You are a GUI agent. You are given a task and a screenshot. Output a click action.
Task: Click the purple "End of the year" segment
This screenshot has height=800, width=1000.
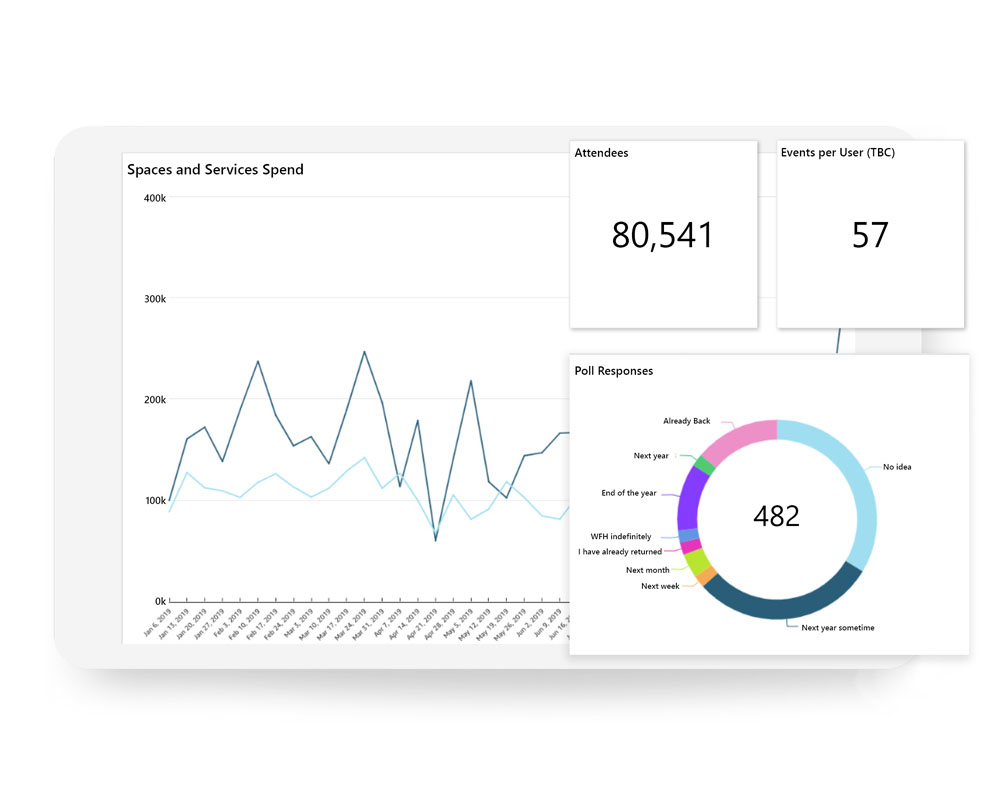pos(689,498)
